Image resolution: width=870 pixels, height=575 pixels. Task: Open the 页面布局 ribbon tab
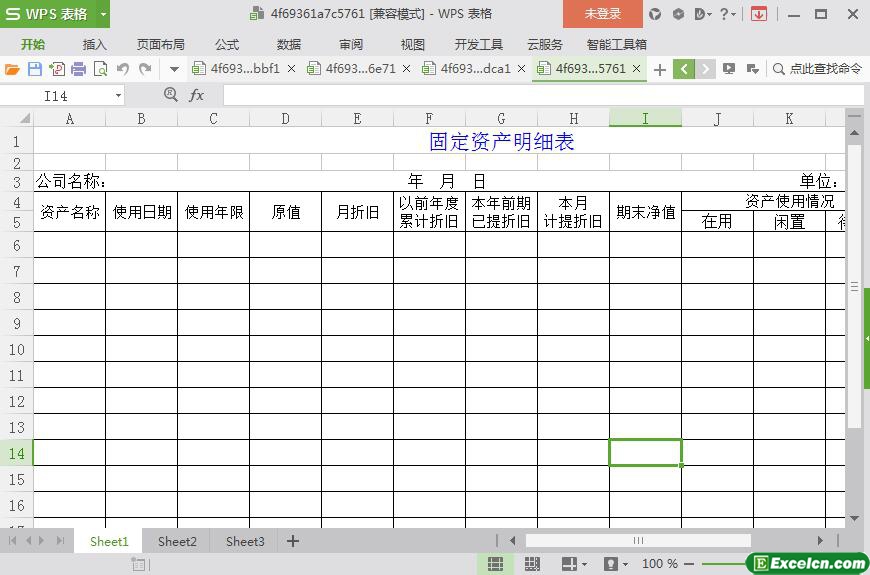[160, 44]
